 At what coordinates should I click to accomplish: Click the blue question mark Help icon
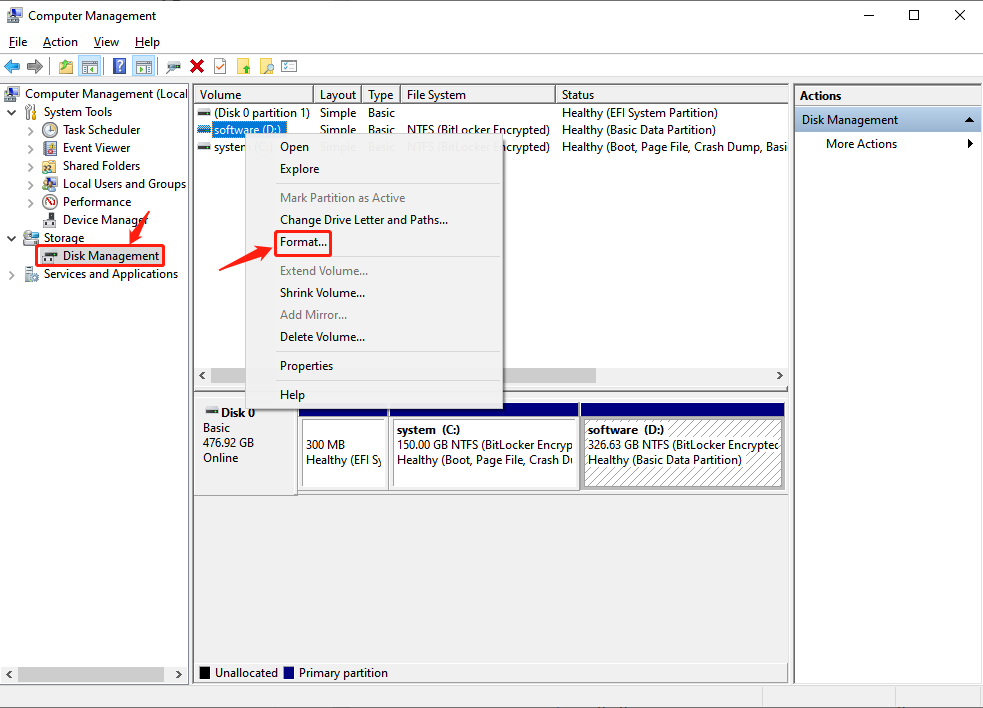(119, 66)
